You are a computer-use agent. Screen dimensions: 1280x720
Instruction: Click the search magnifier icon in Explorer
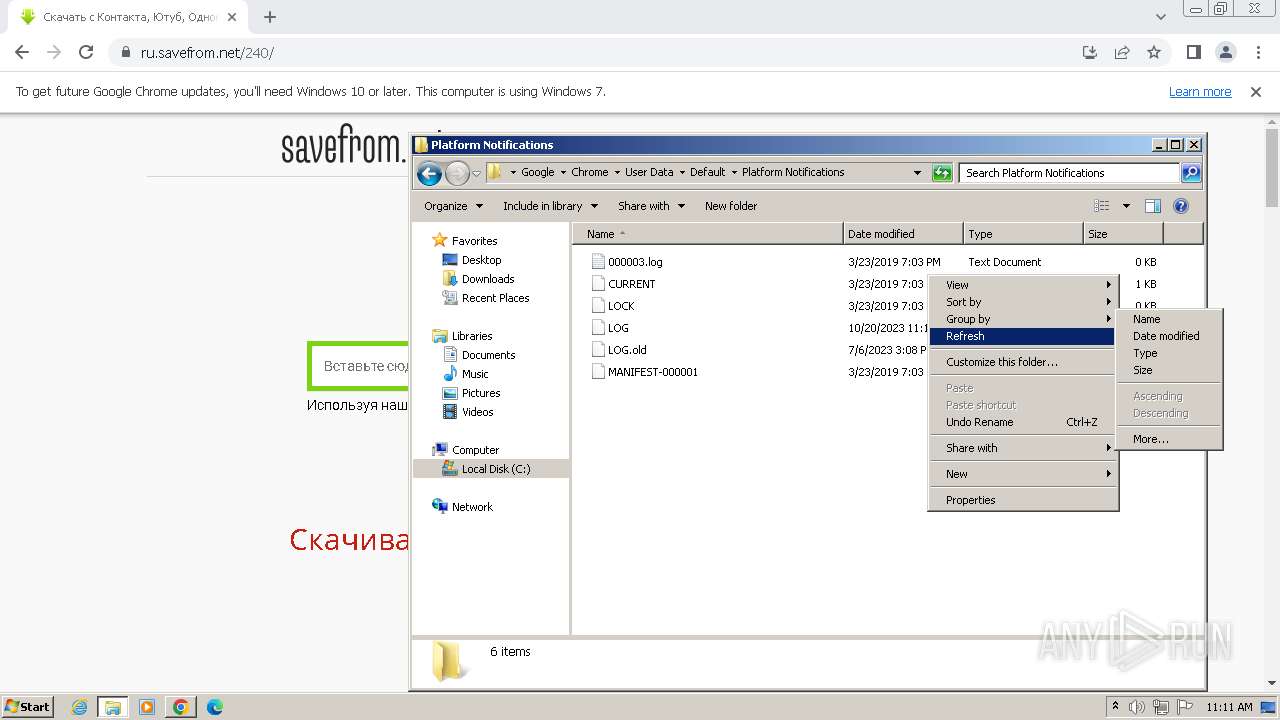coord(1190,173)
